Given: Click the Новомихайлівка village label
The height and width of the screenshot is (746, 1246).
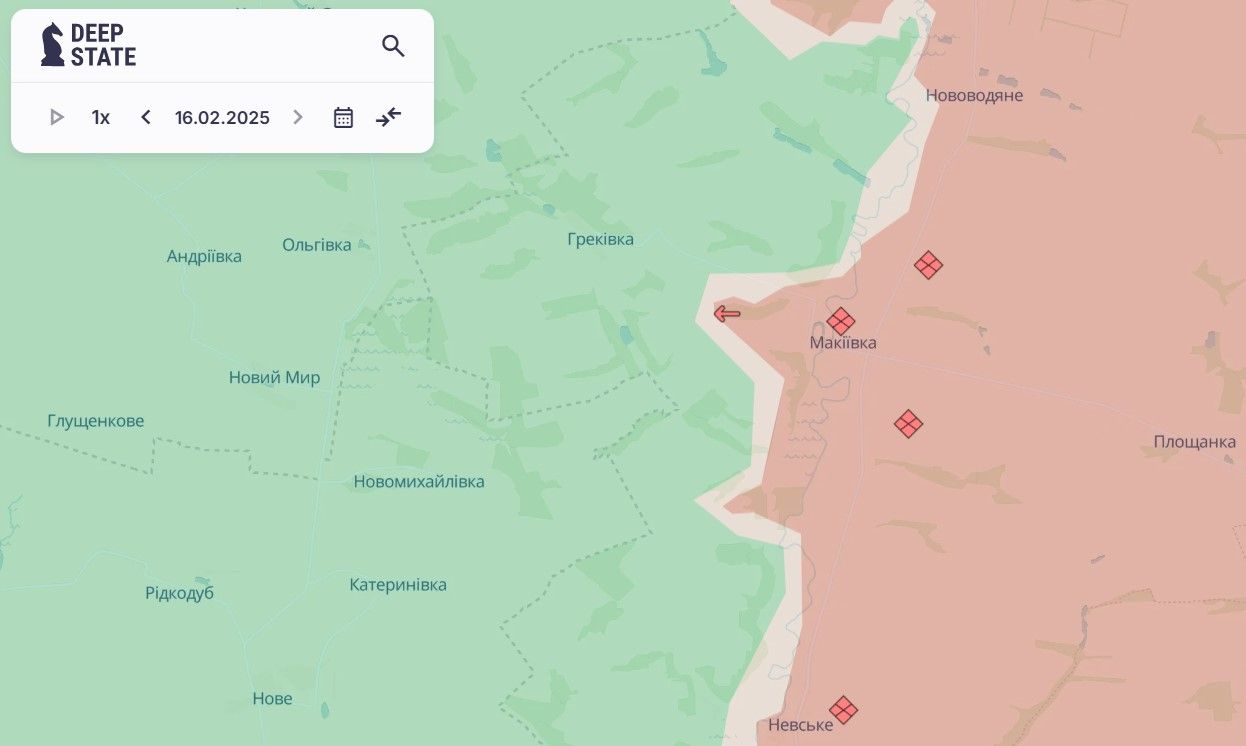Looking at the screenshot, I should click(x=419, y=482).
